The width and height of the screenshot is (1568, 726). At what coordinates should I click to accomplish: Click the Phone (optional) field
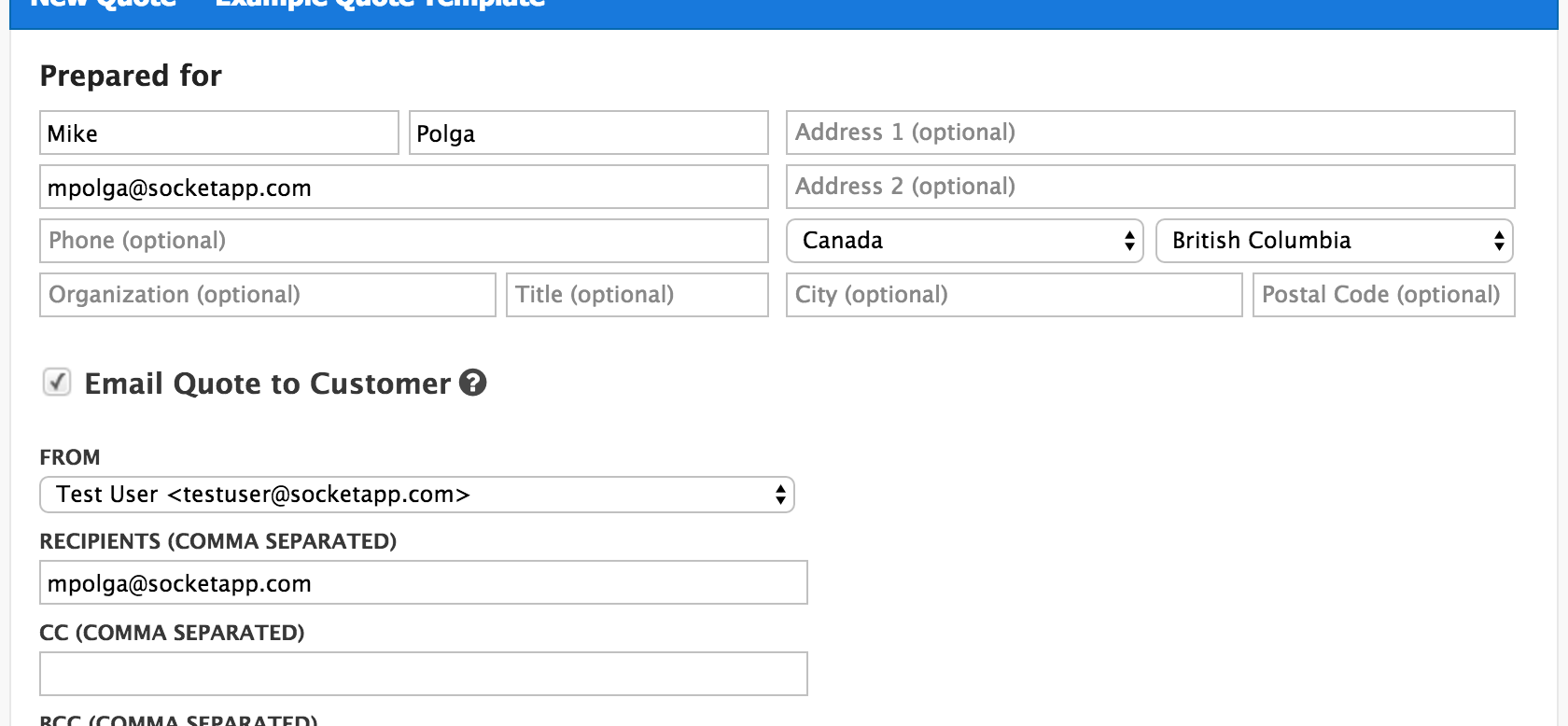(x=403, y=241)
